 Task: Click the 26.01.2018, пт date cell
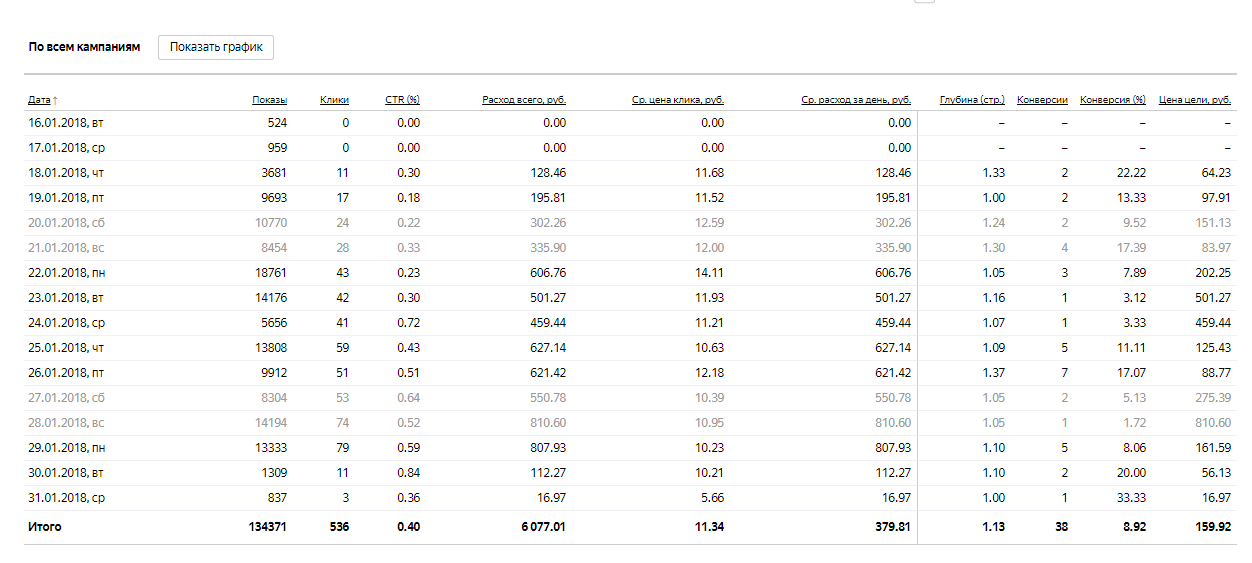tap(65, 373)
